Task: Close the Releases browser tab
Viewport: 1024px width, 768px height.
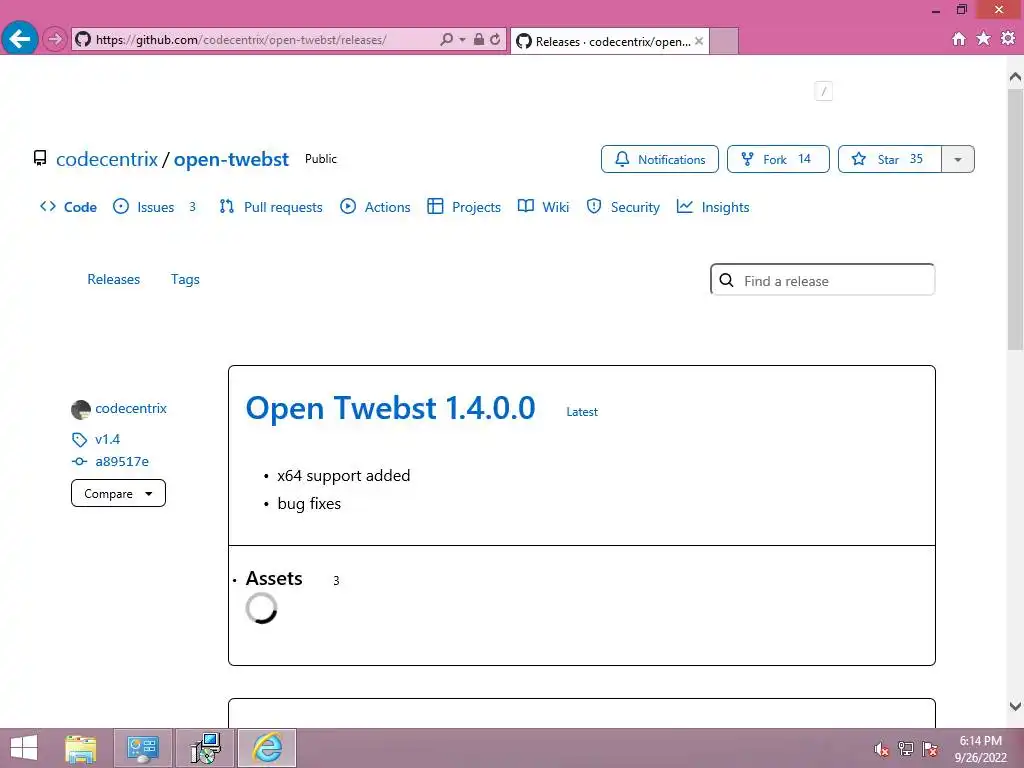Action: (699, 41)
